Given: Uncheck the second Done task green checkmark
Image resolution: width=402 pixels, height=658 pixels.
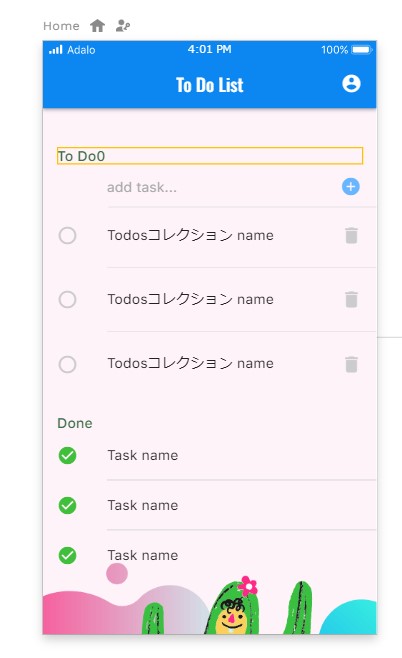Looking at the screenshot, I should point(67,505).
